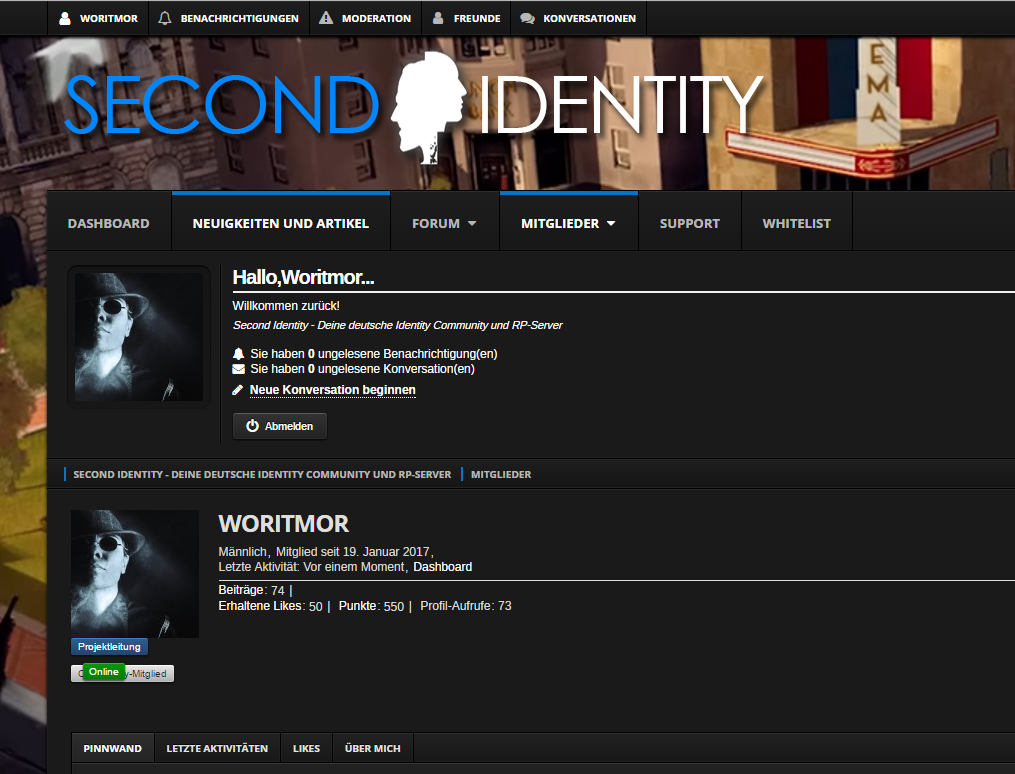
Task: Click the bell icon beside unread notifications
Action: coord(238,353)
